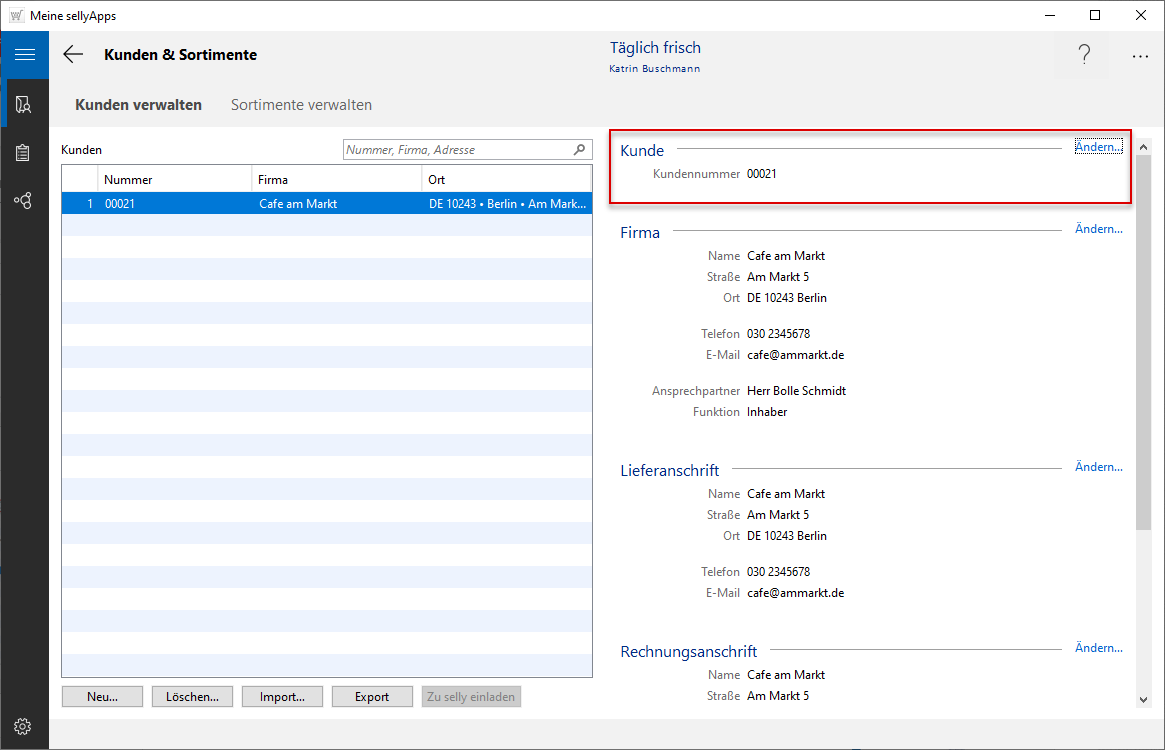Click the Import... button
The image size is (1165, 750).
click(282, 697)
